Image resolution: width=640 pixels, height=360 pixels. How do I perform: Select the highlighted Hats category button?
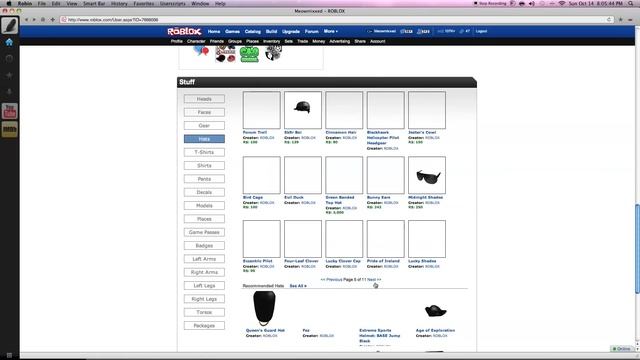pos(204,139)
